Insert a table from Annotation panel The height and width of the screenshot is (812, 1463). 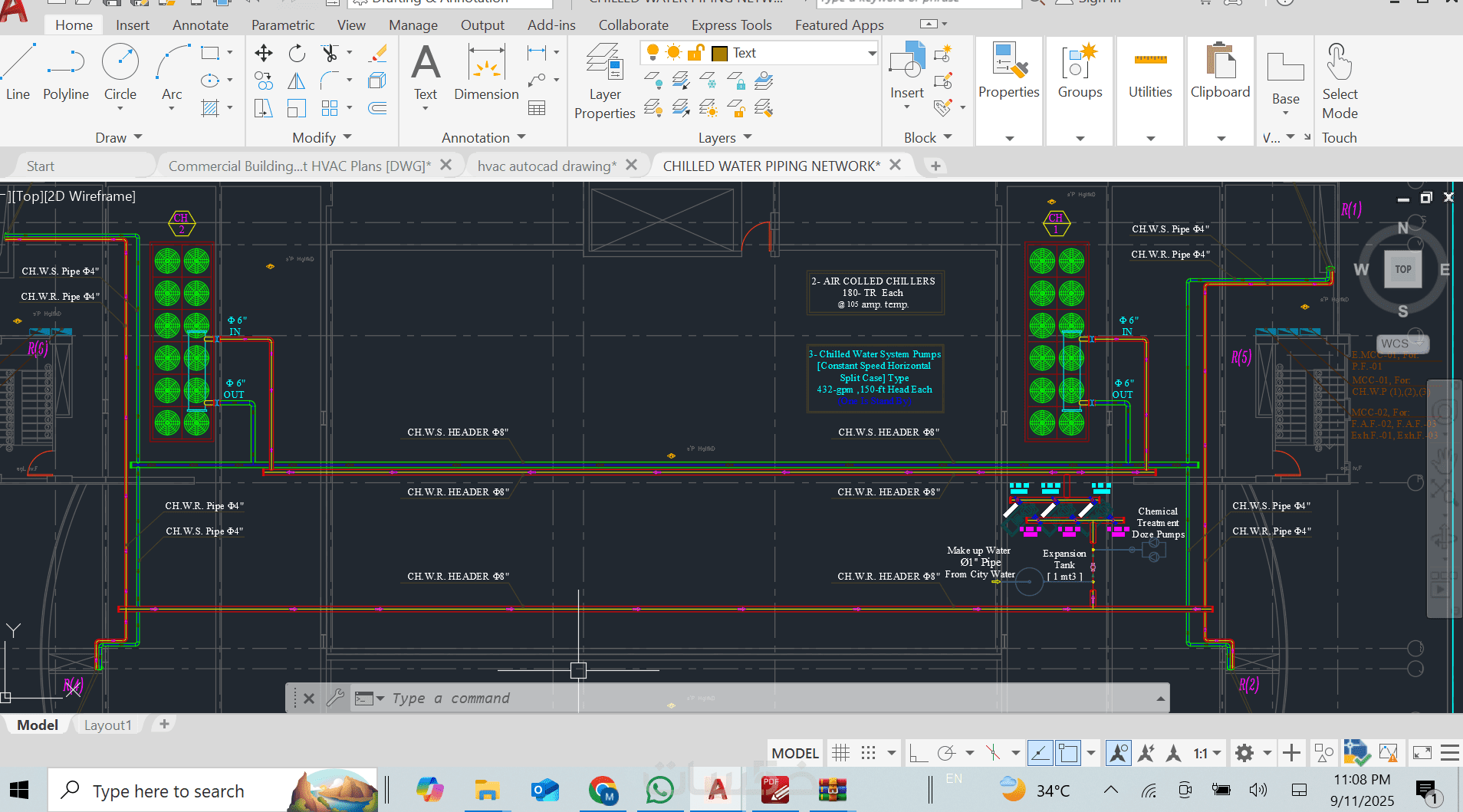tap(537, 108)
